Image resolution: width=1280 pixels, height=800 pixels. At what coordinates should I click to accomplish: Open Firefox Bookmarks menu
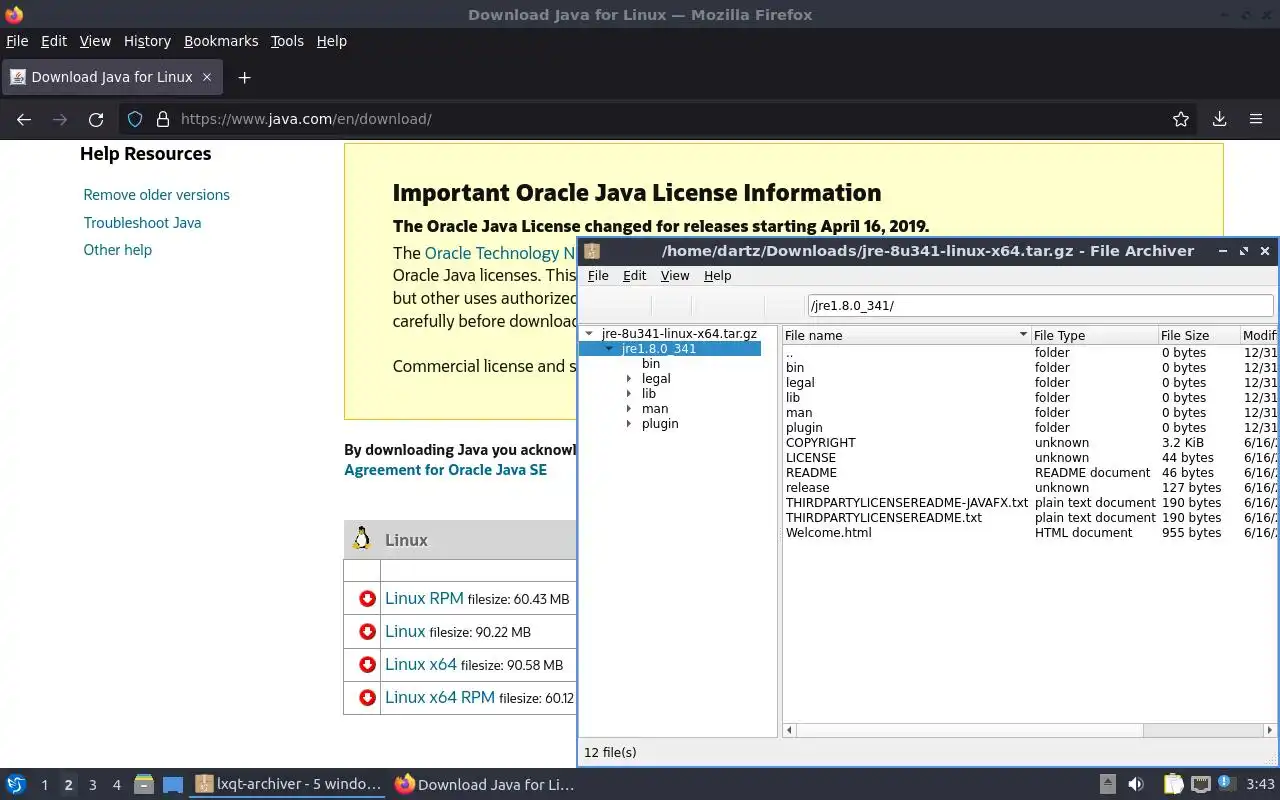(221, 41)
